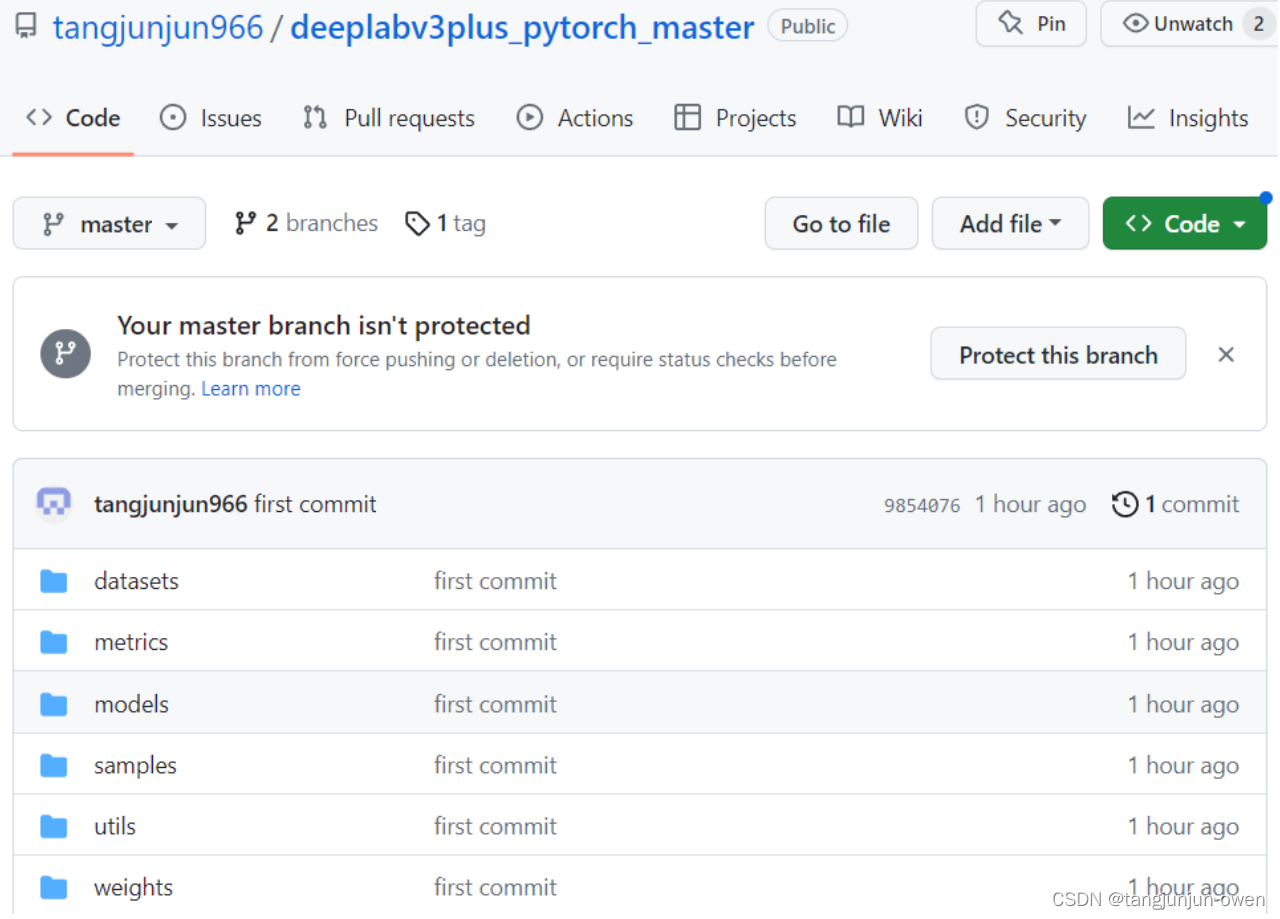This screenshot has width=1280, height=919.
Task: Open the samples folder
Action: (135, 765)
